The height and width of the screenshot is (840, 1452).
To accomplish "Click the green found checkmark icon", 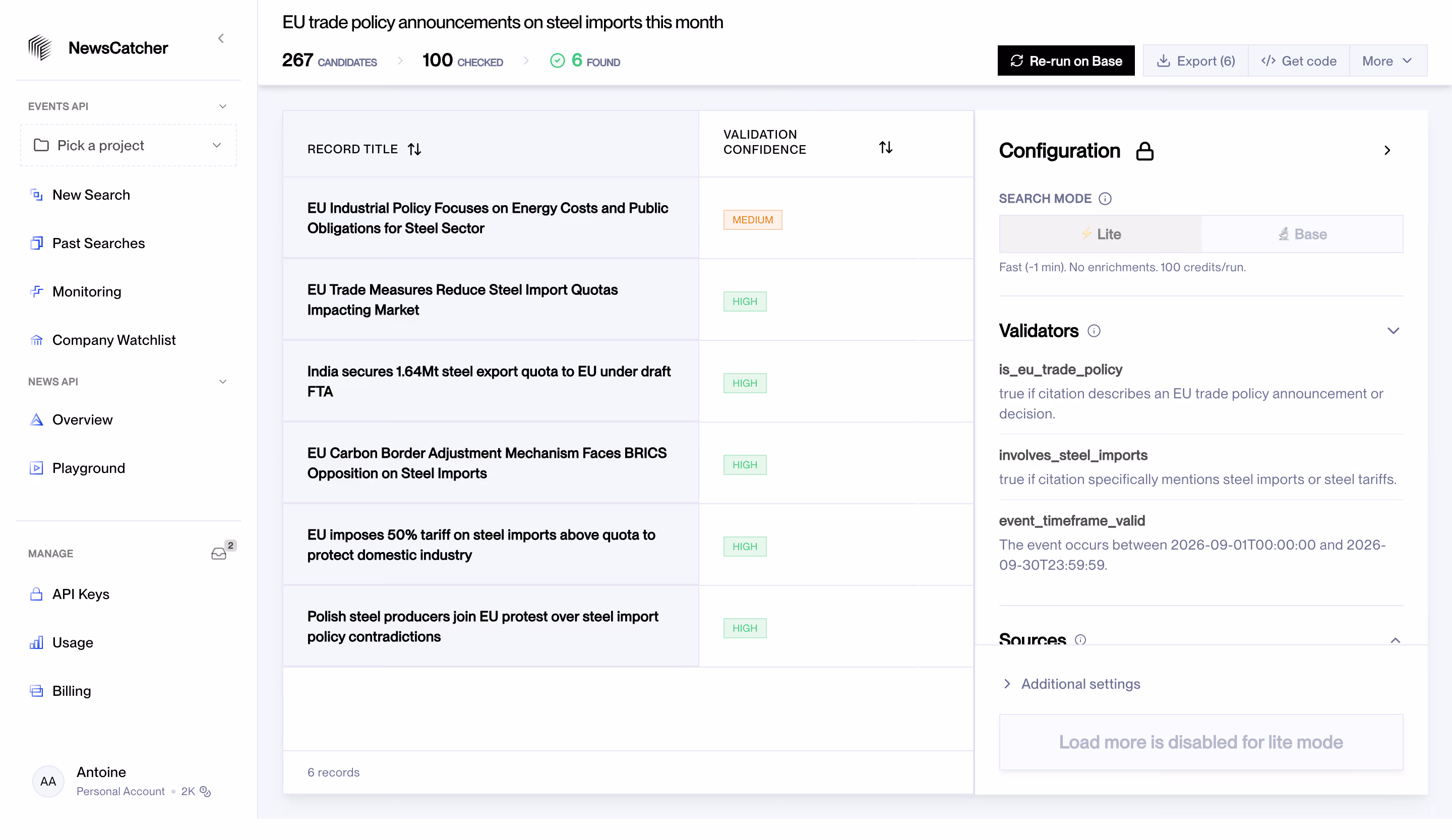I will (x=557, y=61).
